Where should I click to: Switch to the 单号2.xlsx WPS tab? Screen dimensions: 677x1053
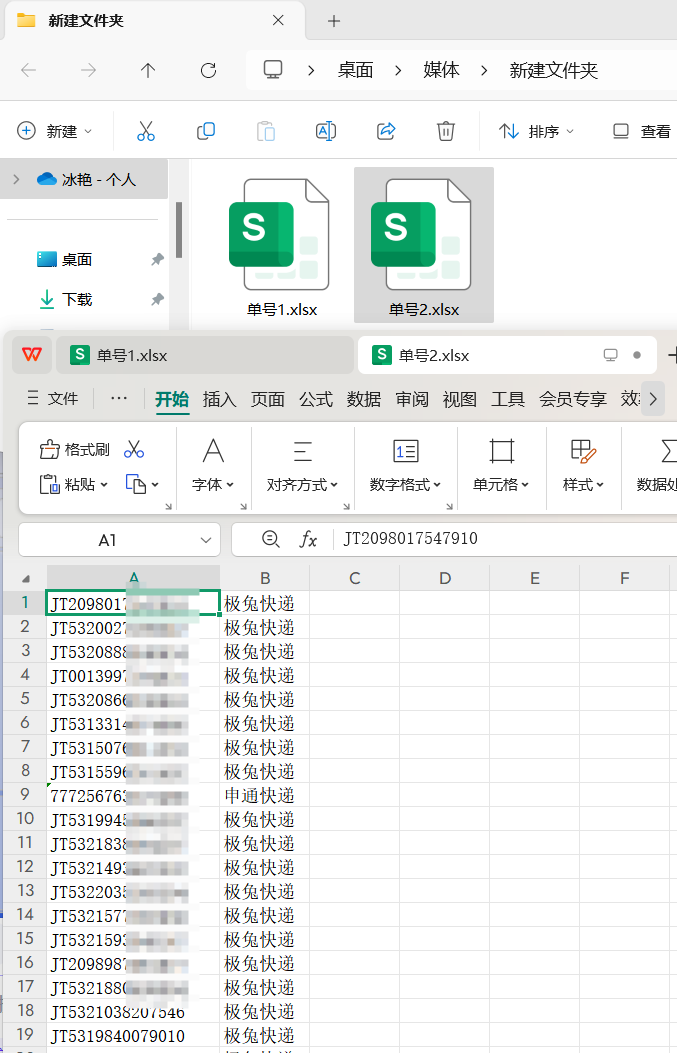point(507,355)
